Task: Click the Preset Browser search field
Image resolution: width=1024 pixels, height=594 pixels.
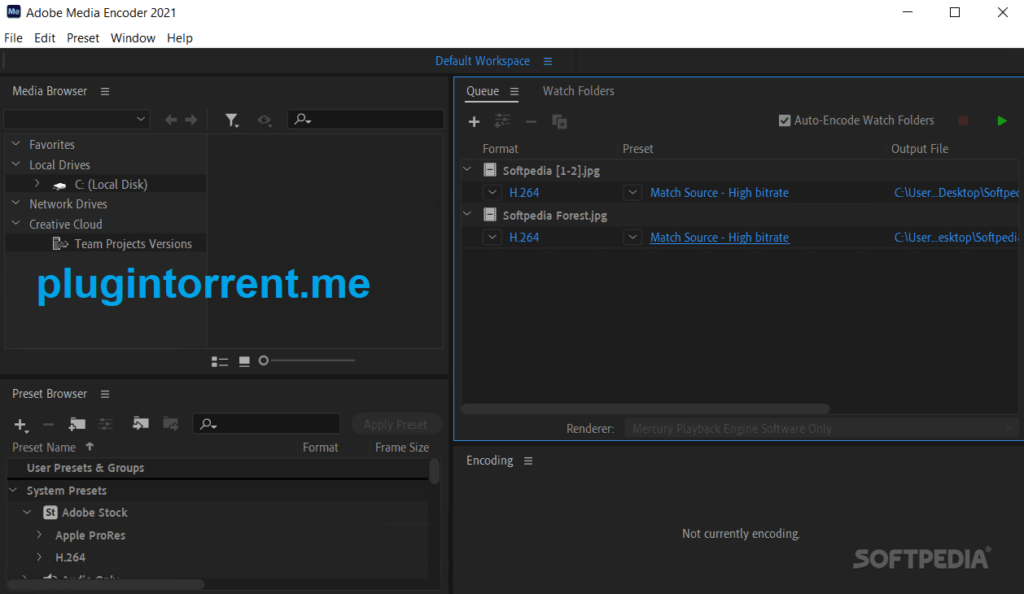Action: pos(267,424)
